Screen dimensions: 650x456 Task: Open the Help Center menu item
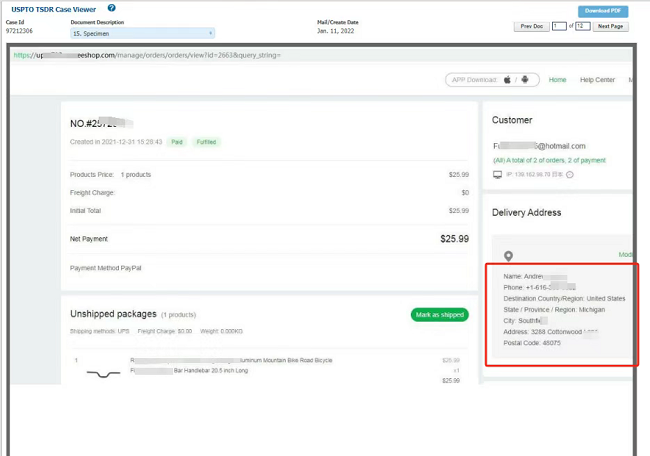click(x=597, y=80)
